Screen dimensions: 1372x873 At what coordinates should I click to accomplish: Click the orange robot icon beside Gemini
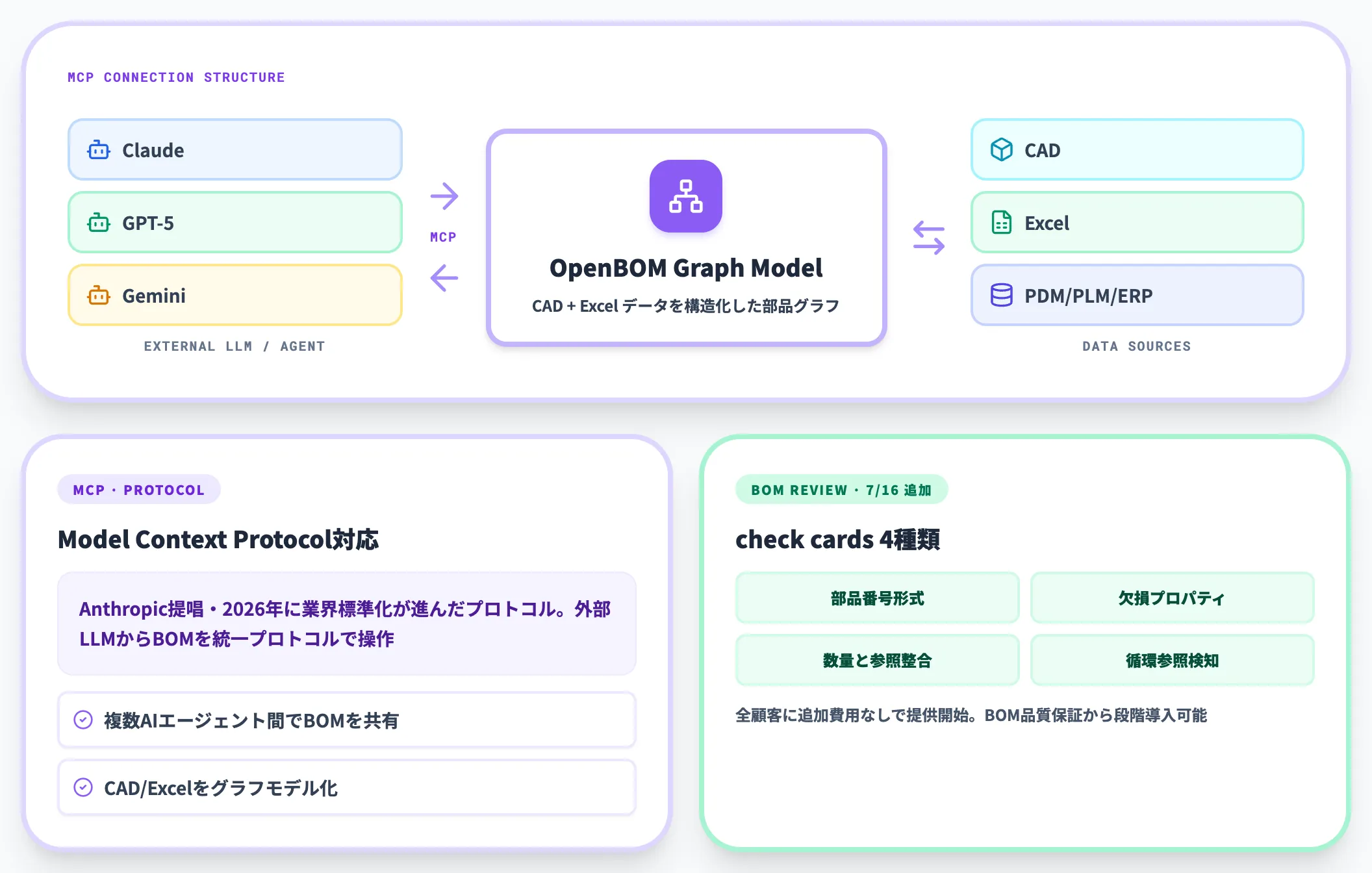pos(99,296)
